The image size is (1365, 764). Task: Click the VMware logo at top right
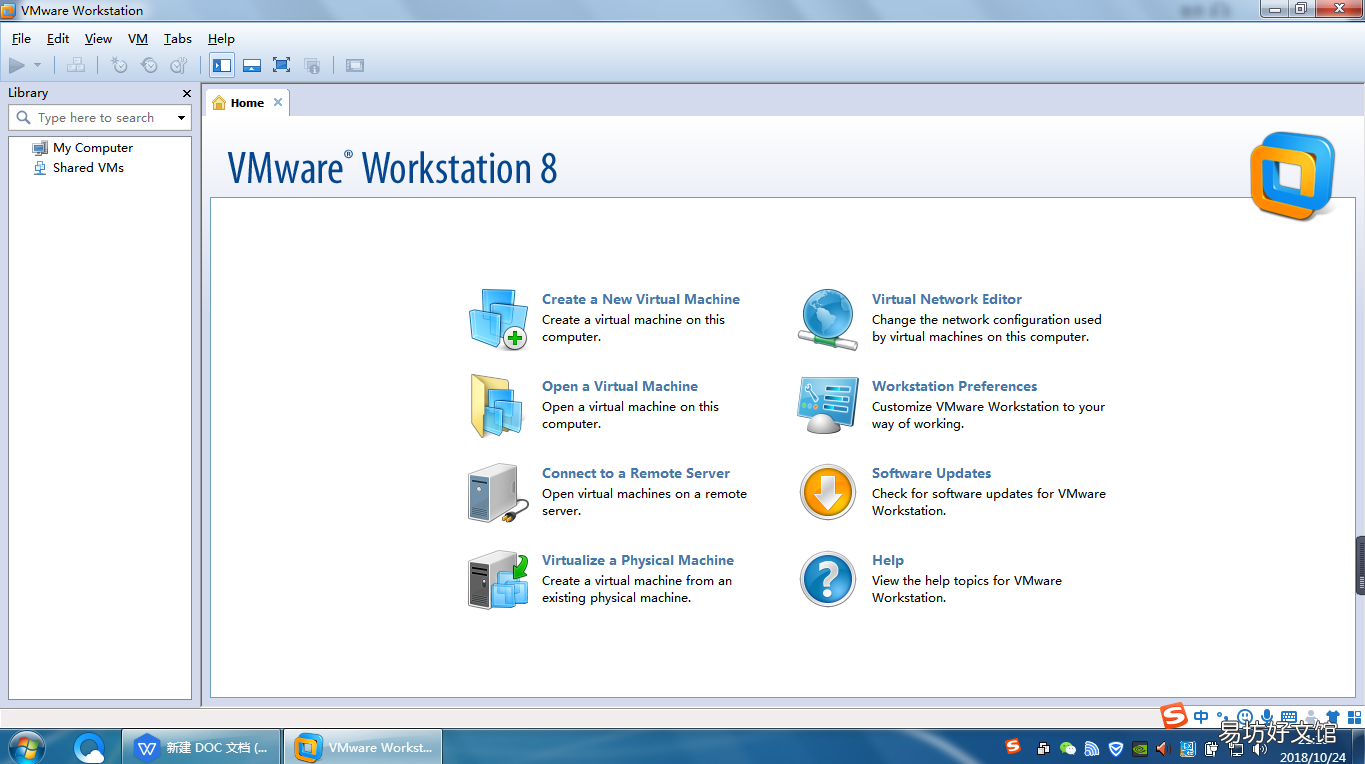tap(1292, 176)
